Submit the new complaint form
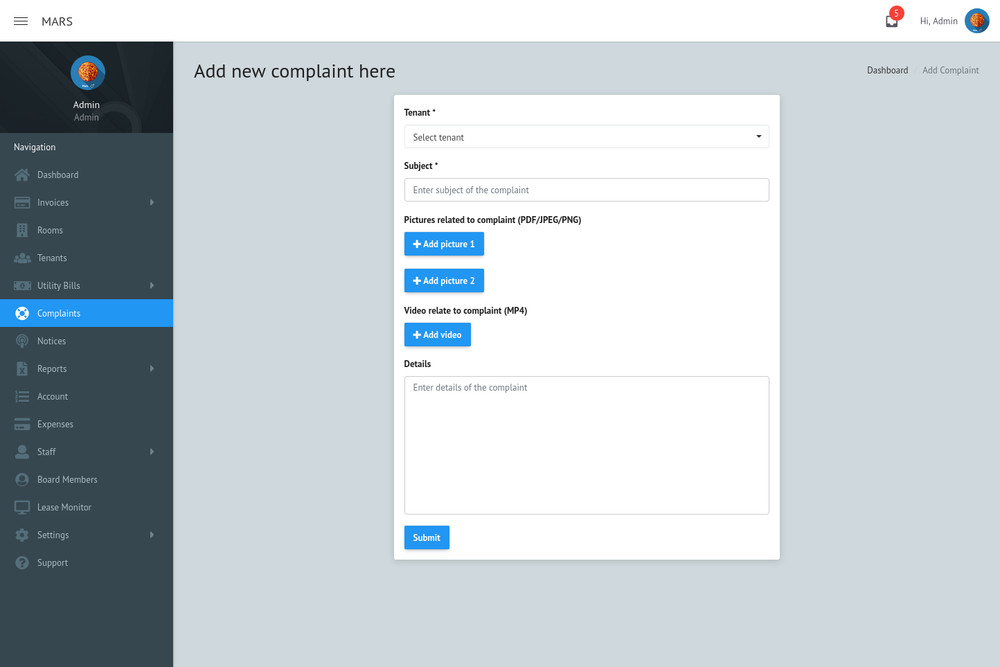The height and width of the screenshot is (667, 1000). tap(426, 537)
